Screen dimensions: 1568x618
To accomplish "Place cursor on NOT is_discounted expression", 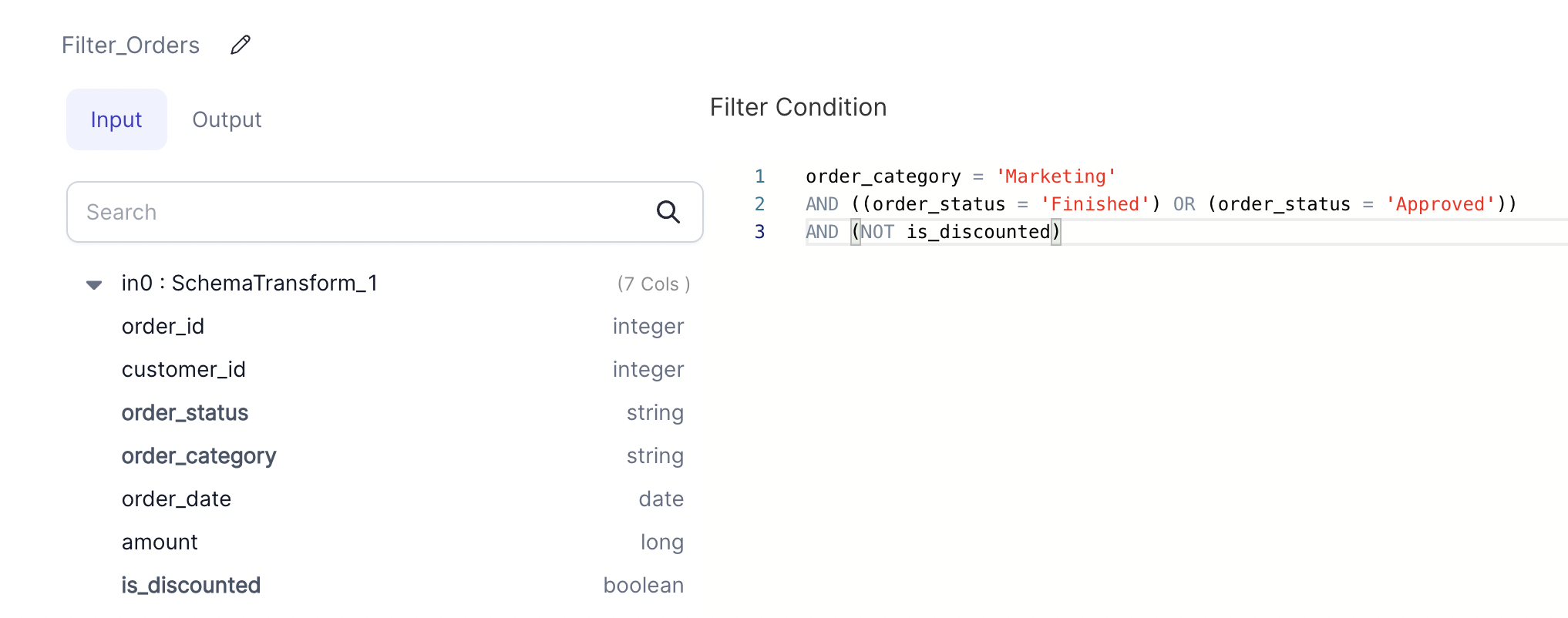I will (x=956, y=232).
